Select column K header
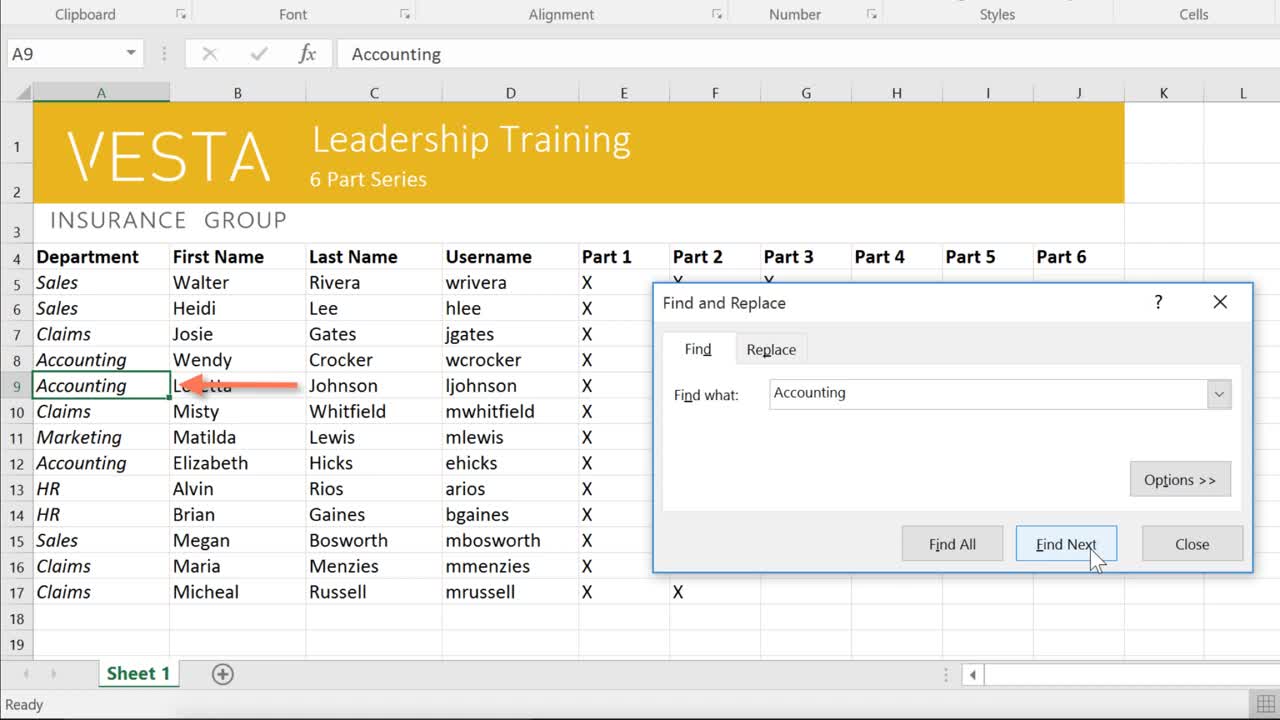Viewport: 1280px width, 720px height. 1164,93
